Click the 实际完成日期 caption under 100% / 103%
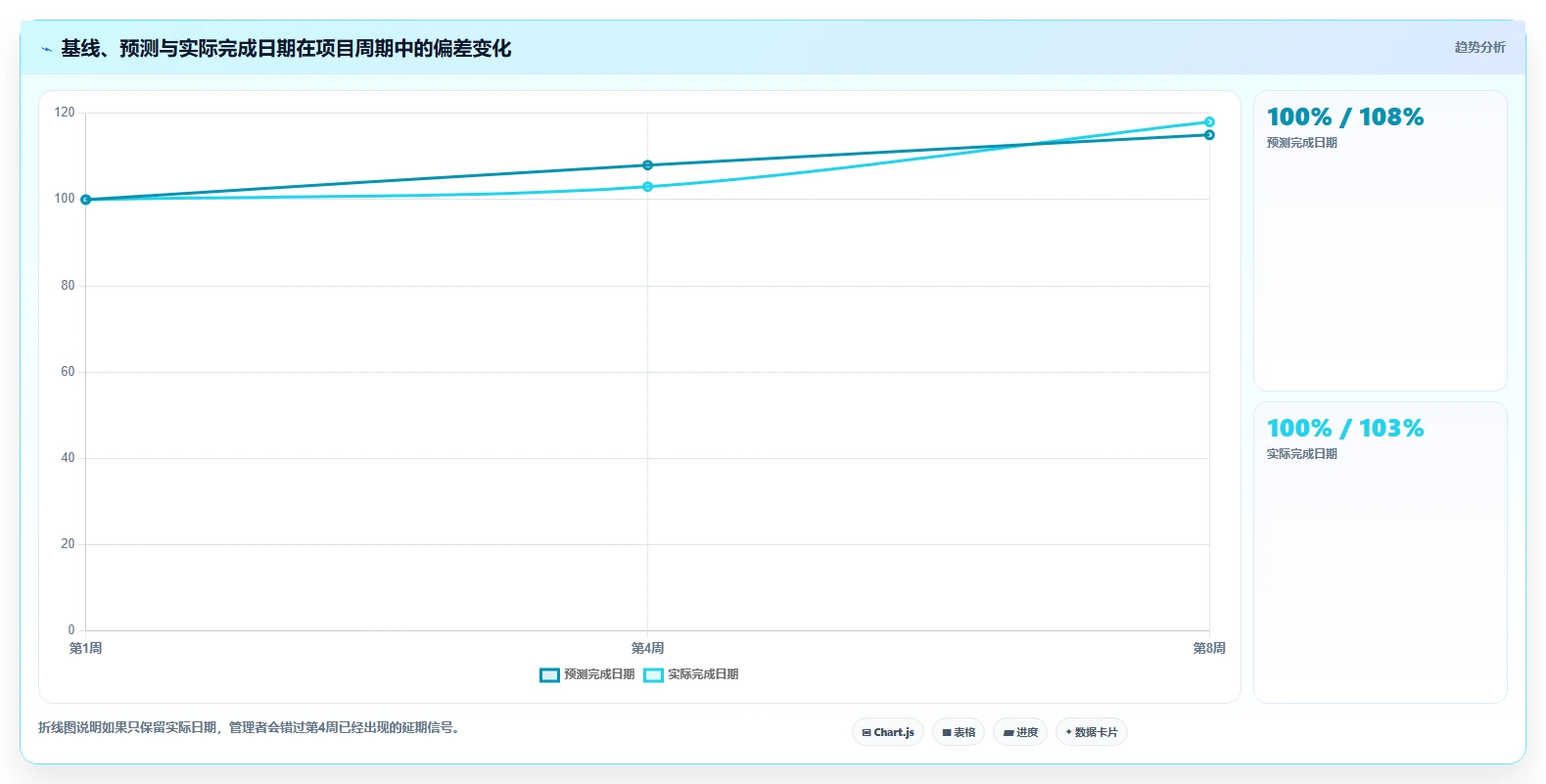 (1301, 454)
